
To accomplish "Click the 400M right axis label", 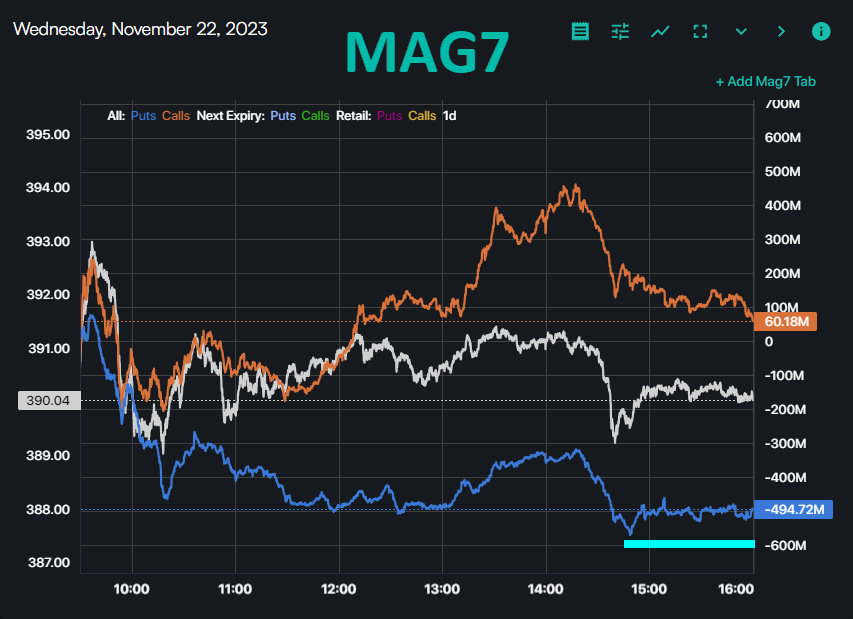I will click(782, 206).
